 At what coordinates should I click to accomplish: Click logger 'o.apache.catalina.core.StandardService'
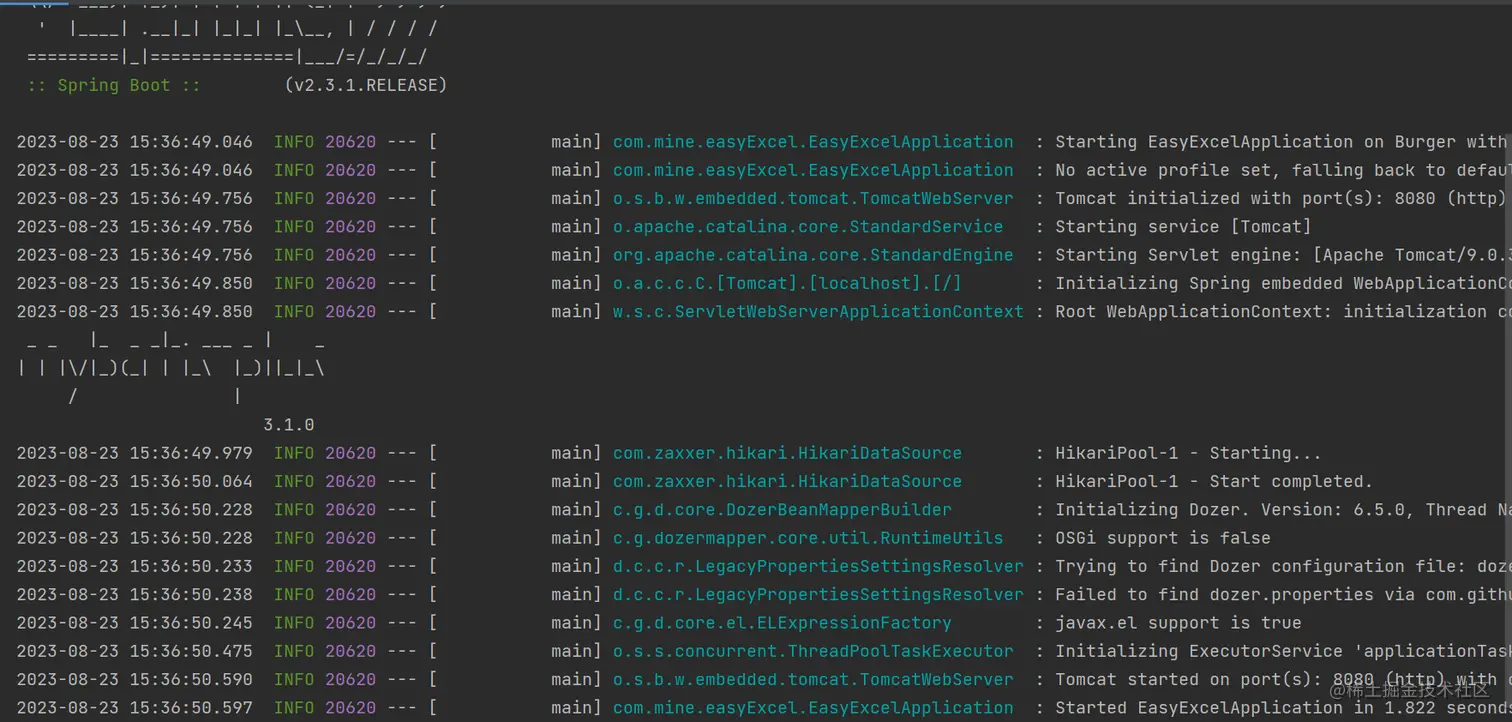[808, 227]
